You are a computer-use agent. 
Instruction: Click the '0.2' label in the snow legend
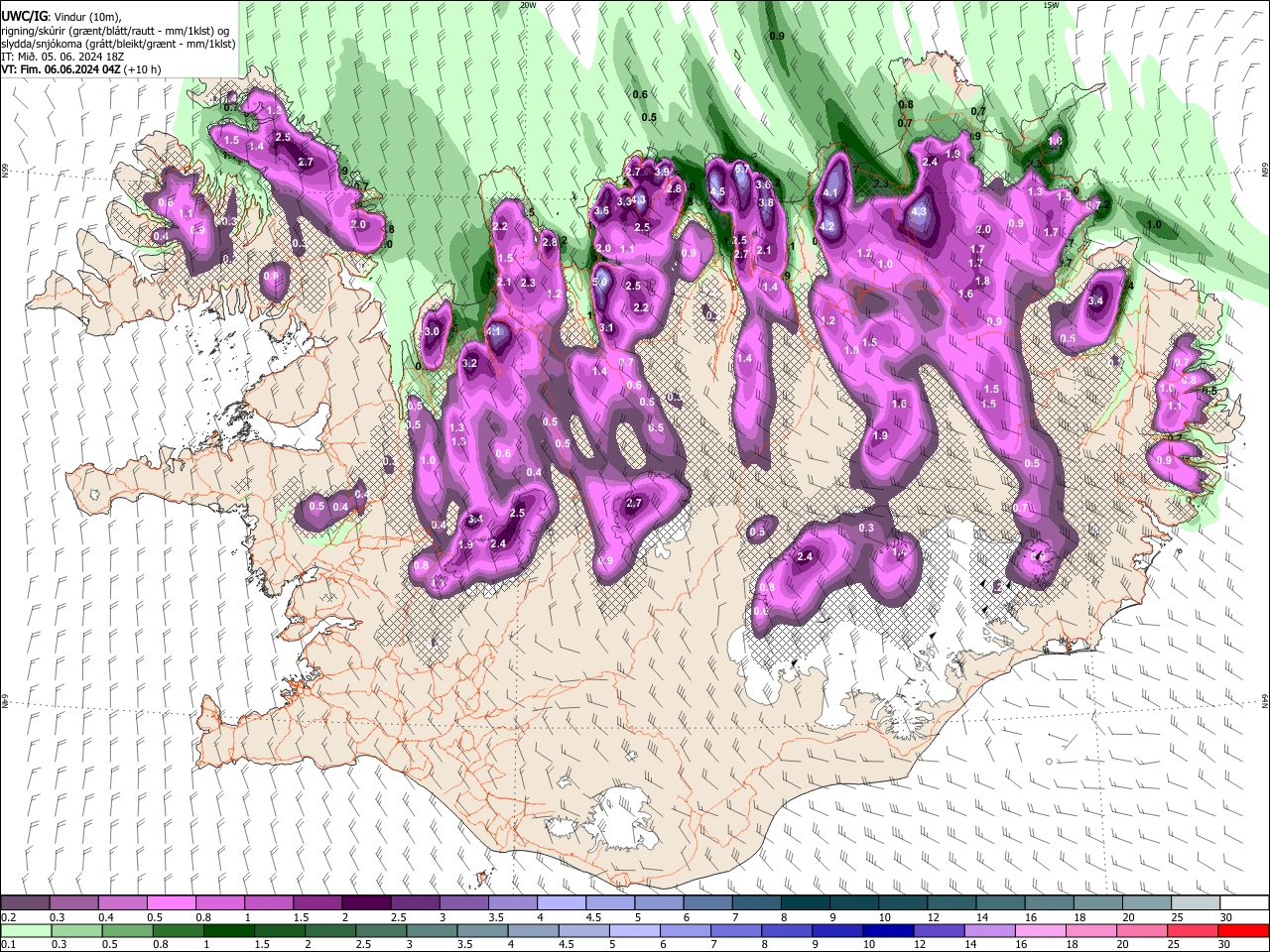[8, 917]
